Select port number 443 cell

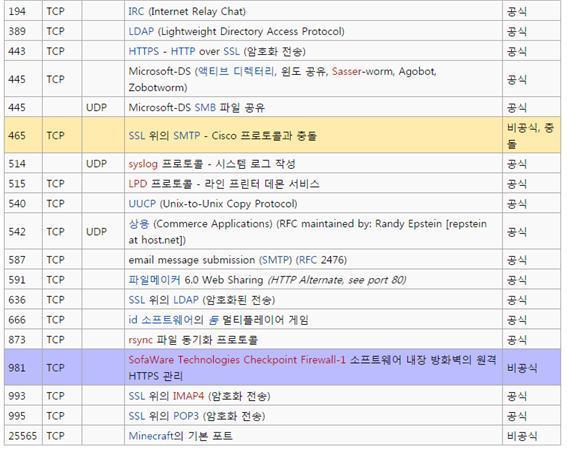click(x=24, y=51)
